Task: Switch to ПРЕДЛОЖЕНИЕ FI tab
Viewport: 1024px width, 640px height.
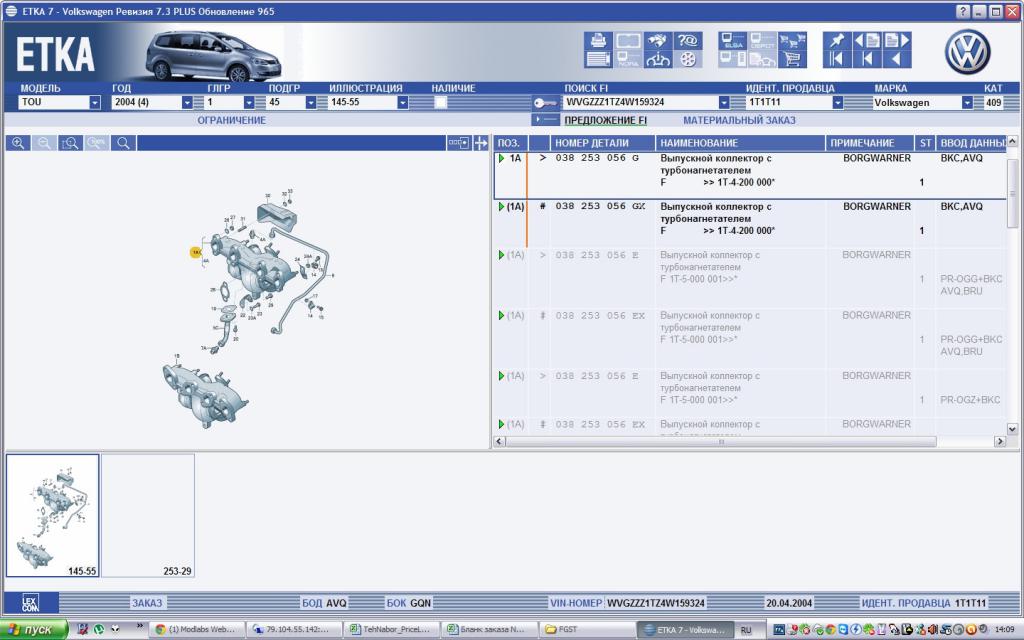Action: (605, 120)
